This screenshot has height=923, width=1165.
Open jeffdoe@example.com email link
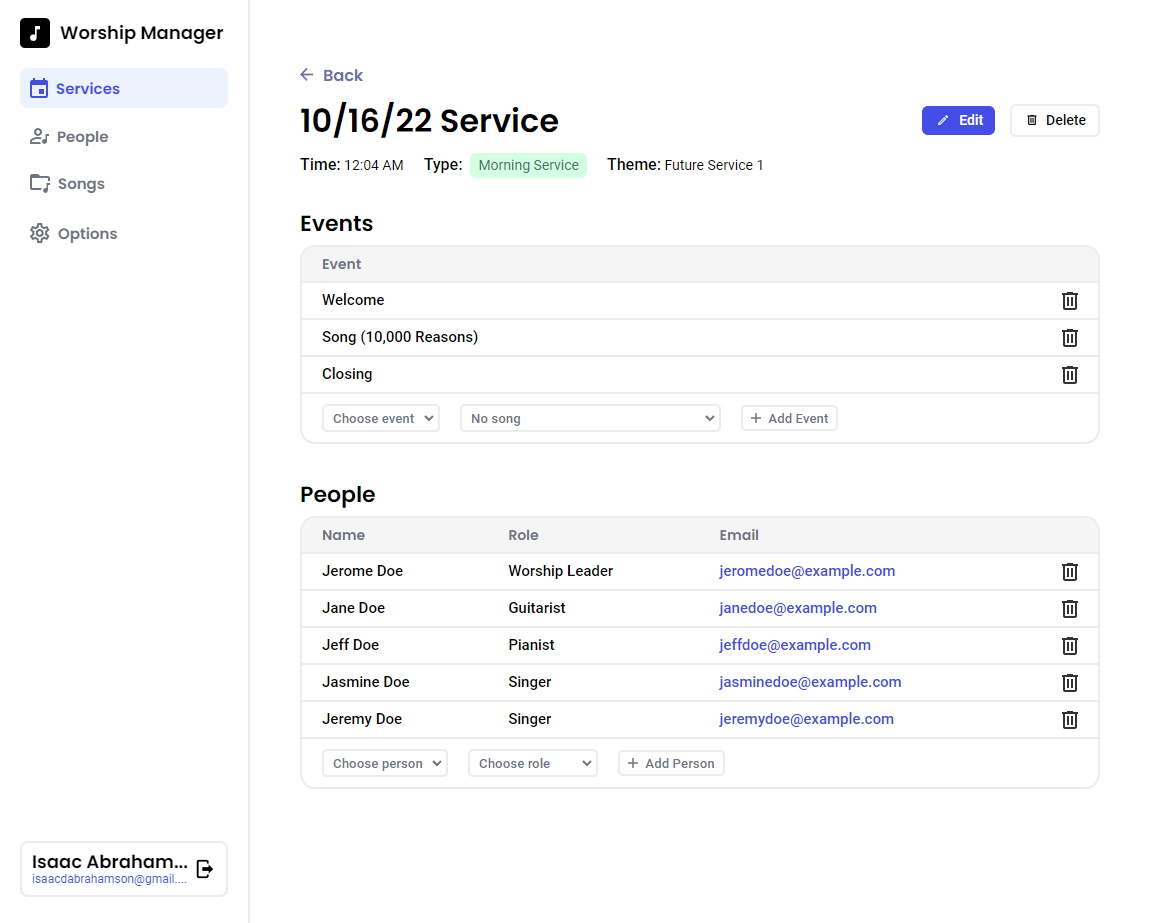click(x=795, y=645)
